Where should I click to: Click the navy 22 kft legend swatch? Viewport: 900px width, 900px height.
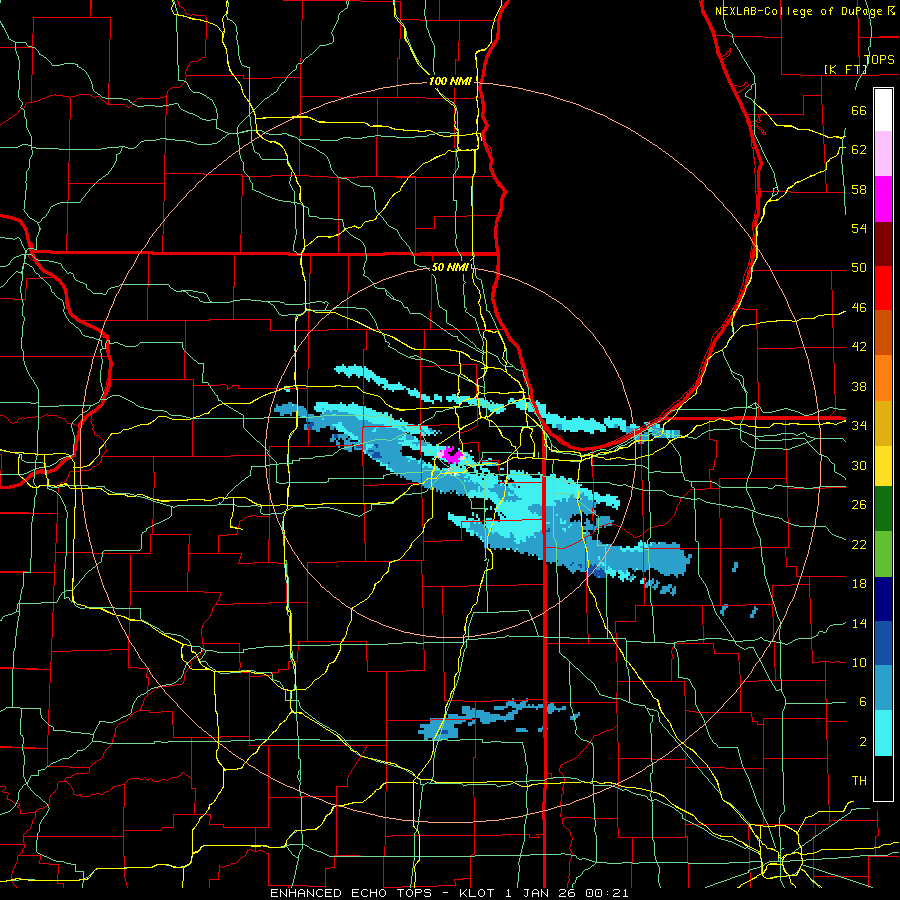coord(883,599)
